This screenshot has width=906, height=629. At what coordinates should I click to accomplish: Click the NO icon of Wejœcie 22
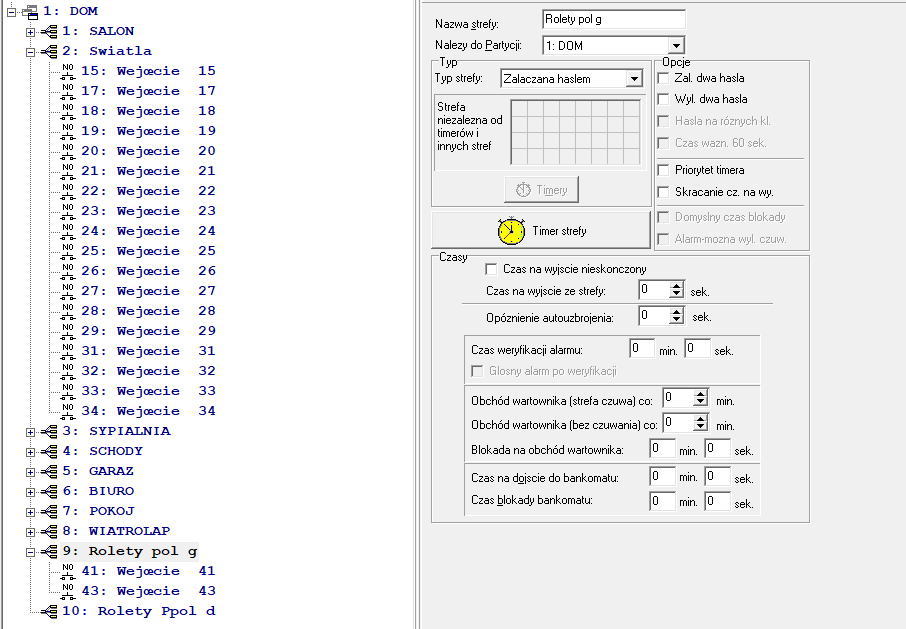pos(68,191)
